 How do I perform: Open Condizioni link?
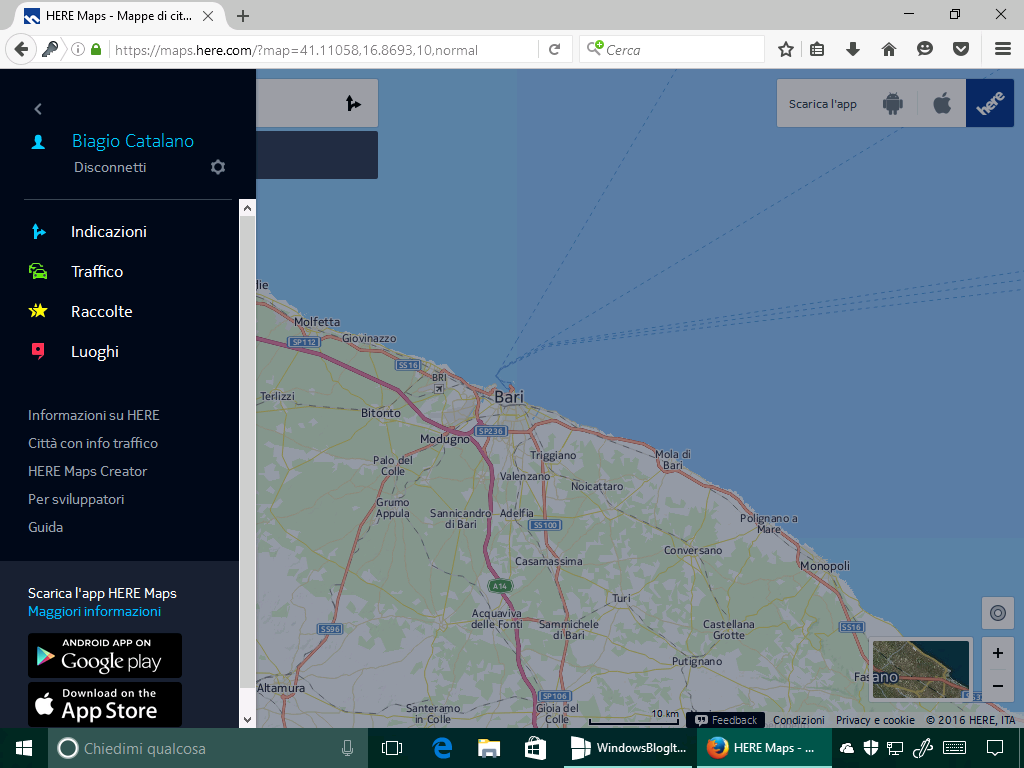[x=799, y=720]
